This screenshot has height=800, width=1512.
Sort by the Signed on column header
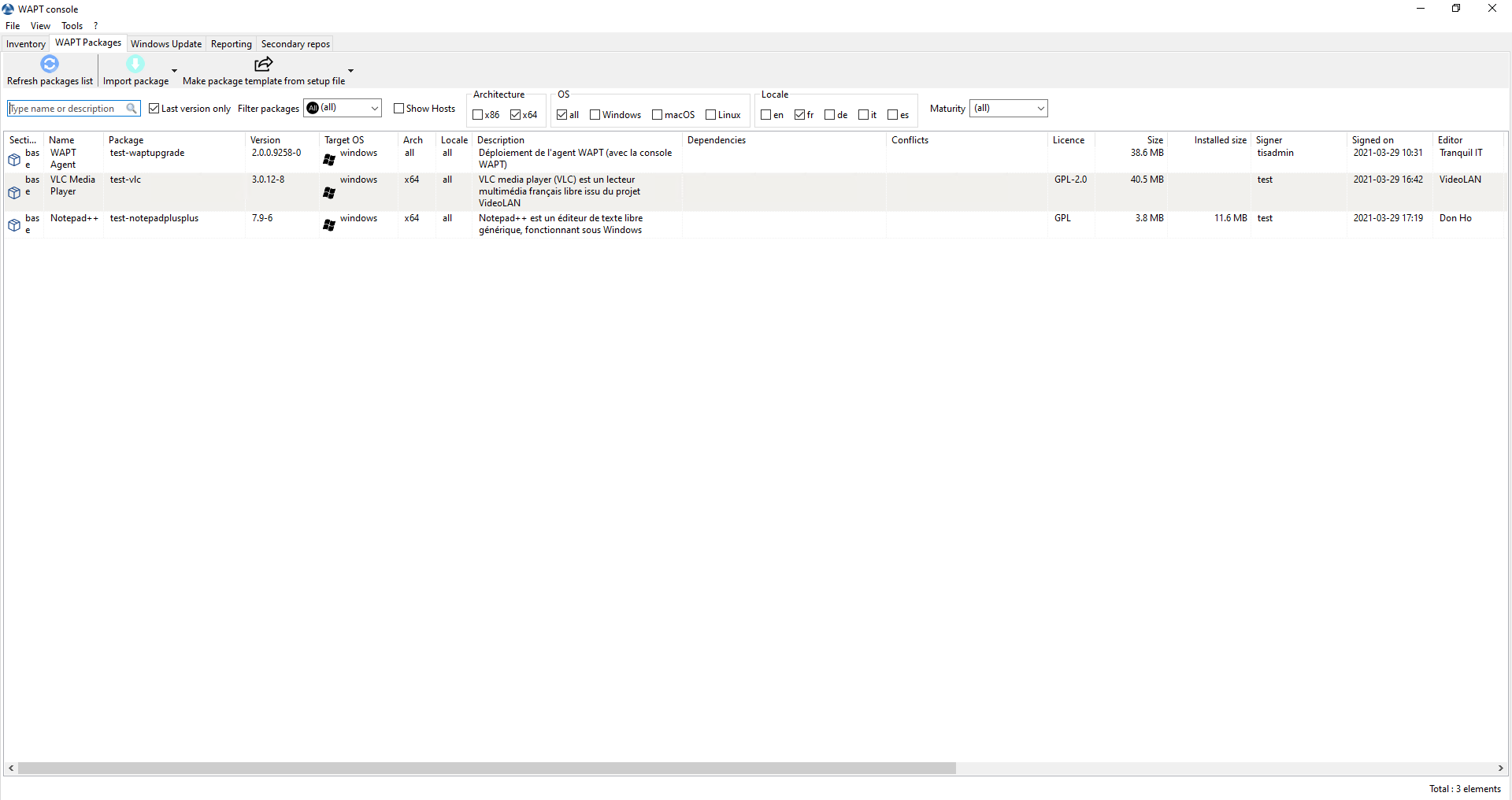pos(1373,140)
